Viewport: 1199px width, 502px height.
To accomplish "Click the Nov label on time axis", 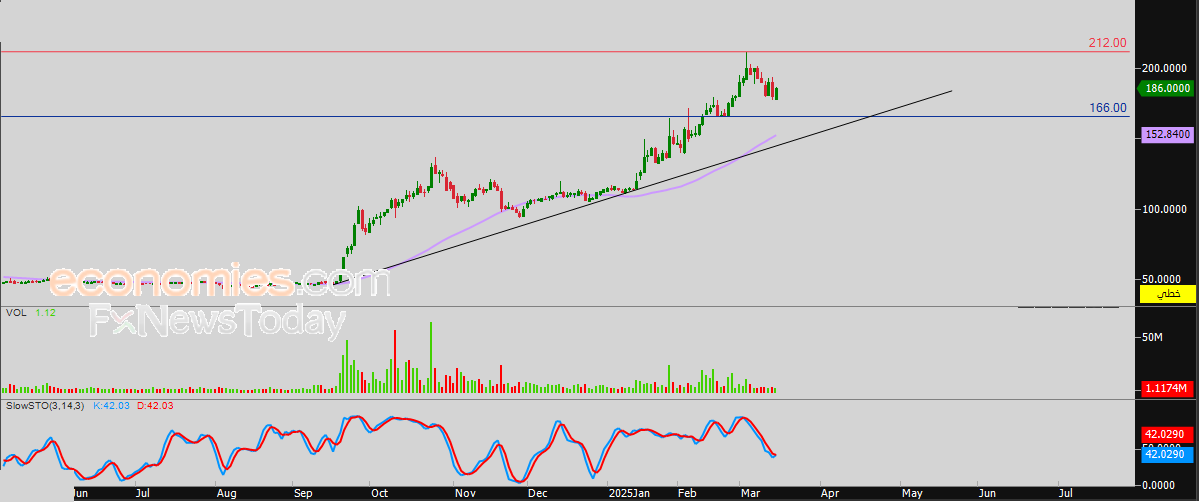I will [464, 494].
